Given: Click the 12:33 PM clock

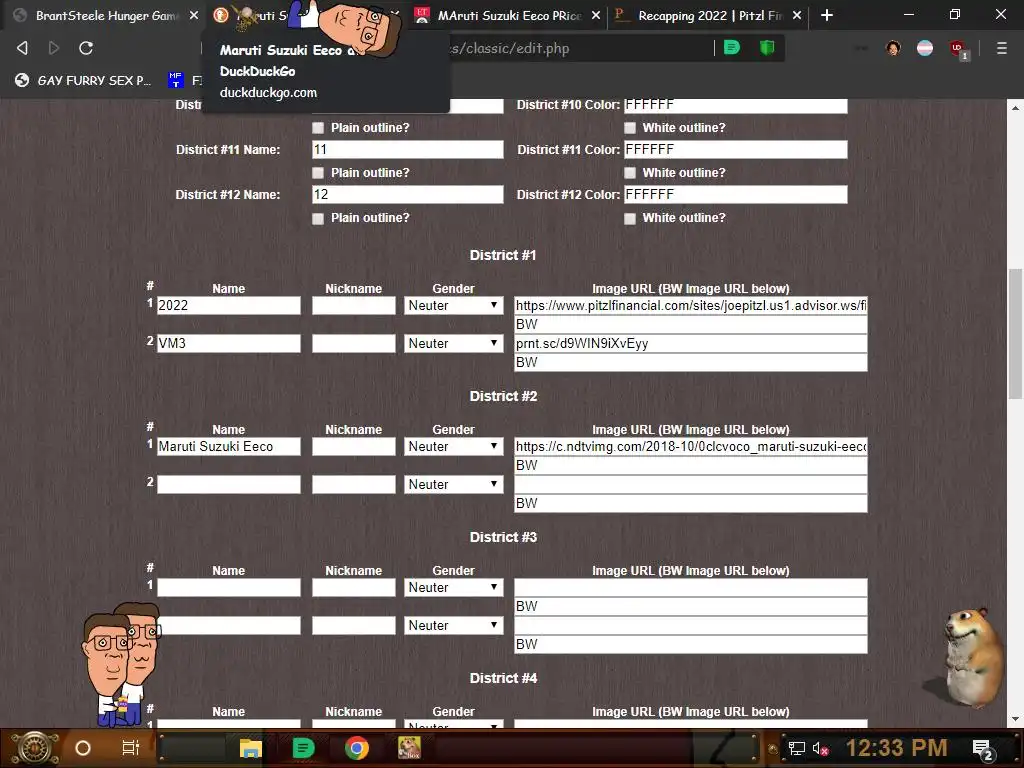Looking at the screenshot, I should coord(896,748).
